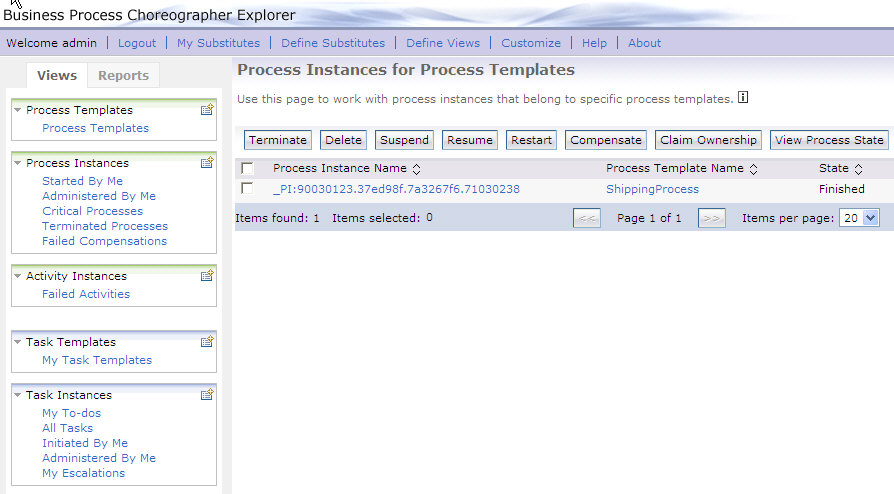Check the _PI:90030123 process instance row
The height and width of the screenshot is (494, 894).
247,188
